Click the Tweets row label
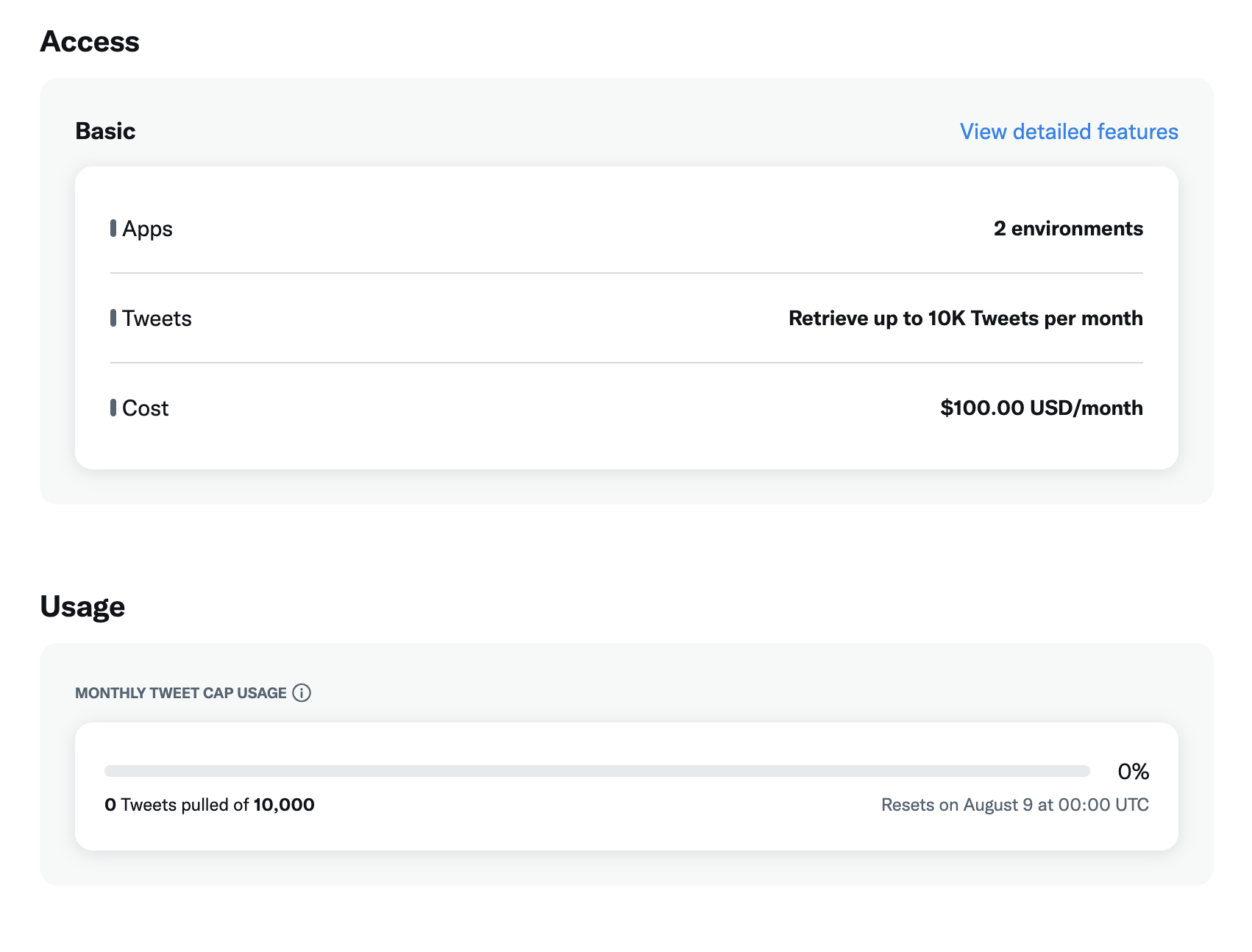This screenshot has height=952, width=1252. (157, 319)
